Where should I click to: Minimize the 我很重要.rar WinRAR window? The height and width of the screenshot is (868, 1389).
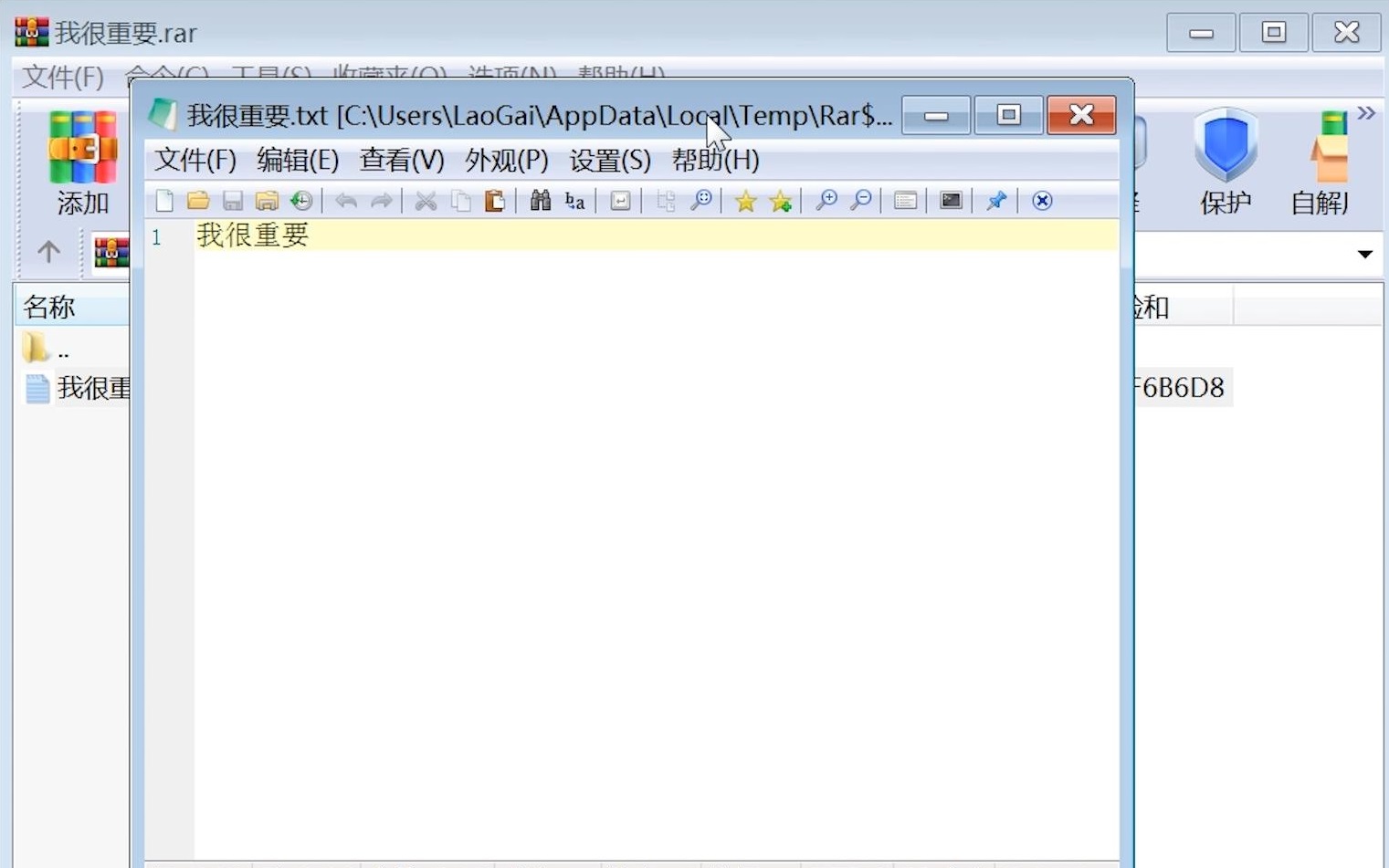pos(1202,34)
